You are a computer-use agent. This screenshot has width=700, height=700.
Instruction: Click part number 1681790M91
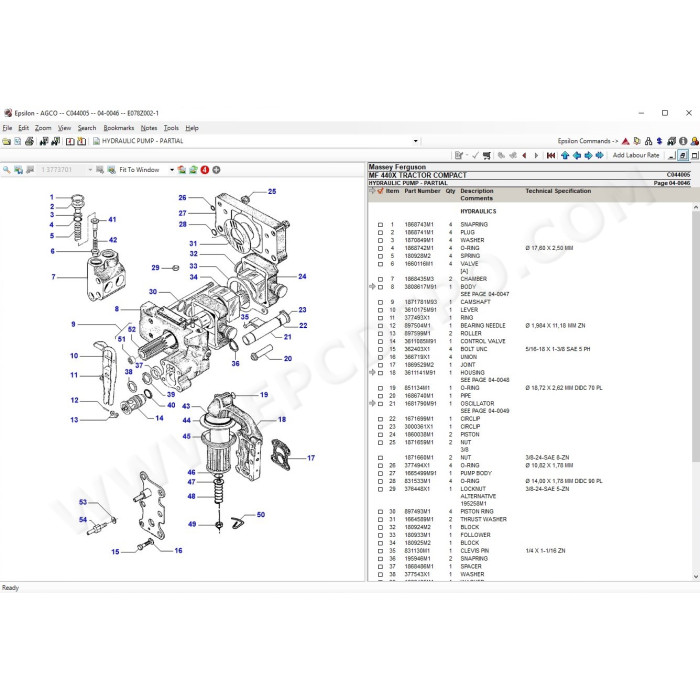click(420, 404)
